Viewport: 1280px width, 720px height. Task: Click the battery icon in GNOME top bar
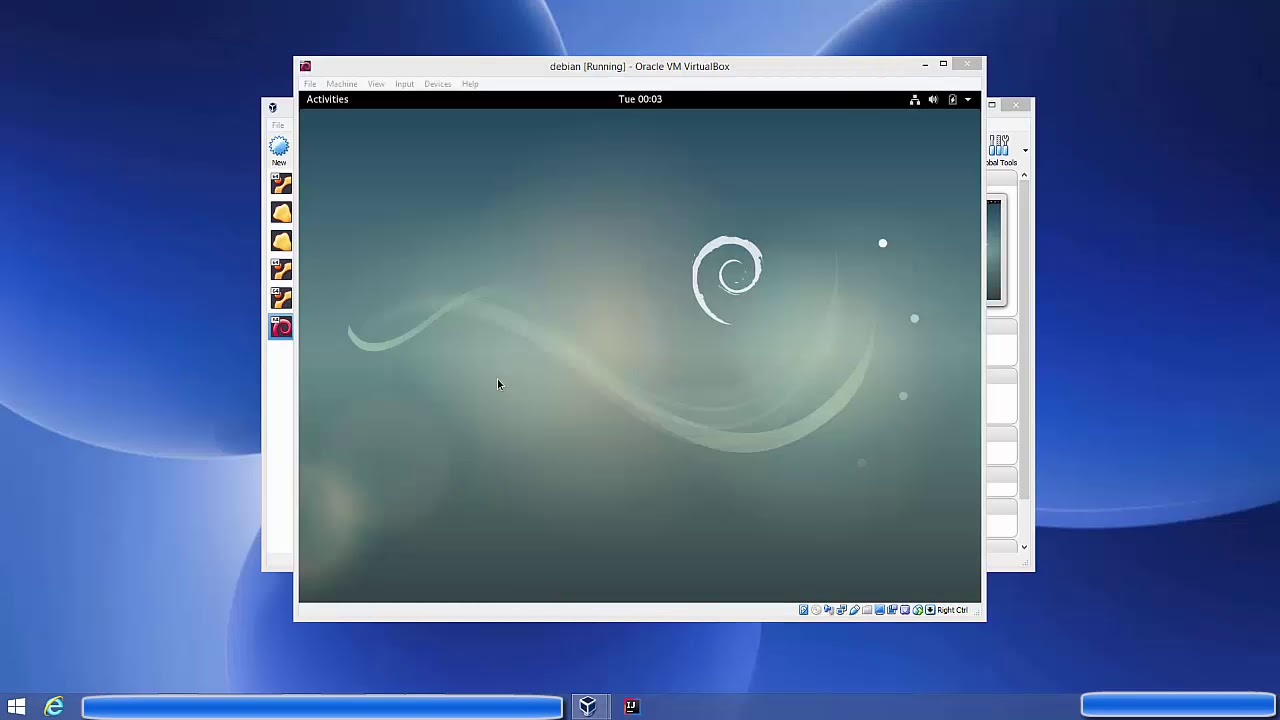[952, 99]
